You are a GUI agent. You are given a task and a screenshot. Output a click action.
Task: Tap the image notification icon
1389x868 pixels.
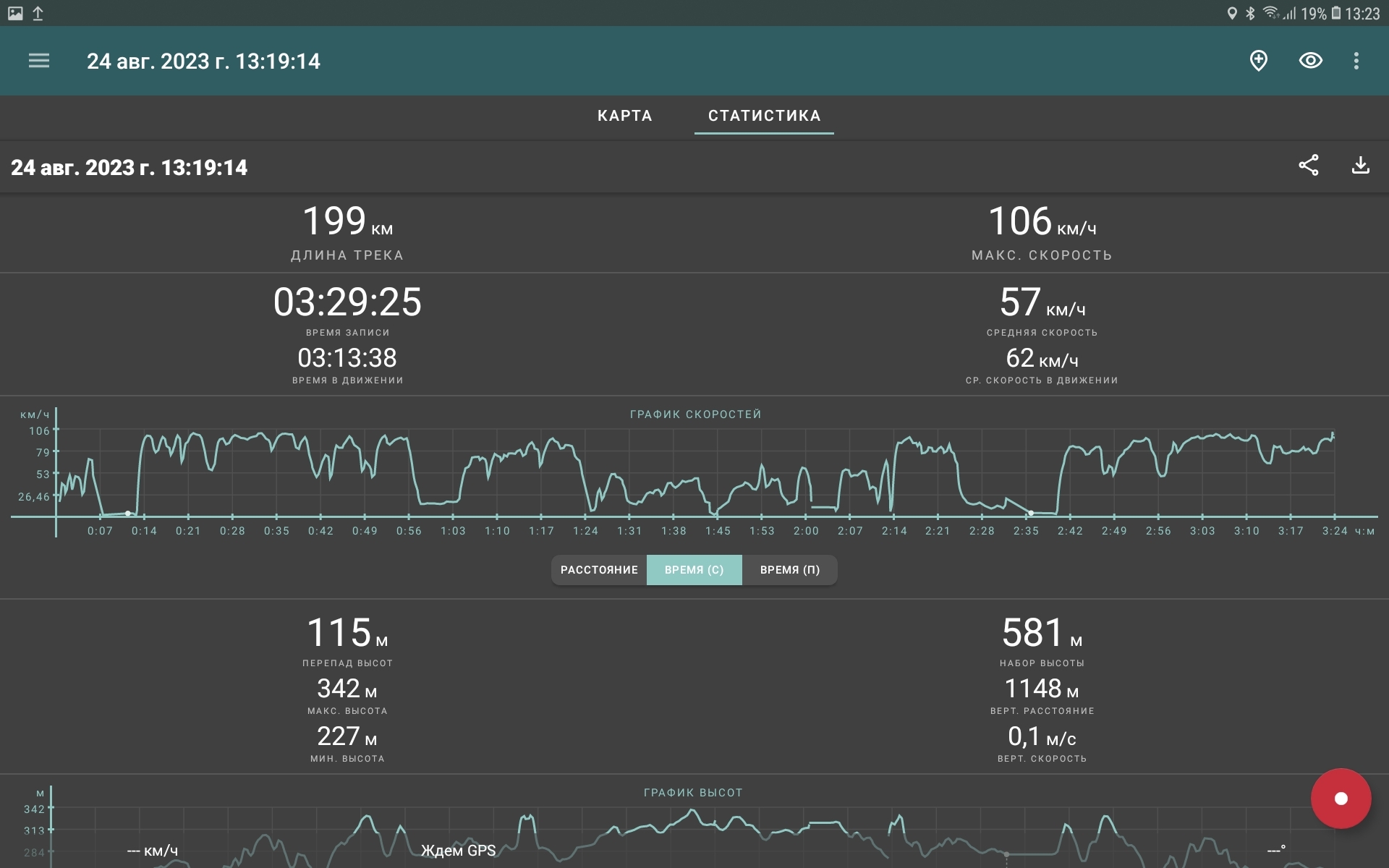click(x=15, y=13)
